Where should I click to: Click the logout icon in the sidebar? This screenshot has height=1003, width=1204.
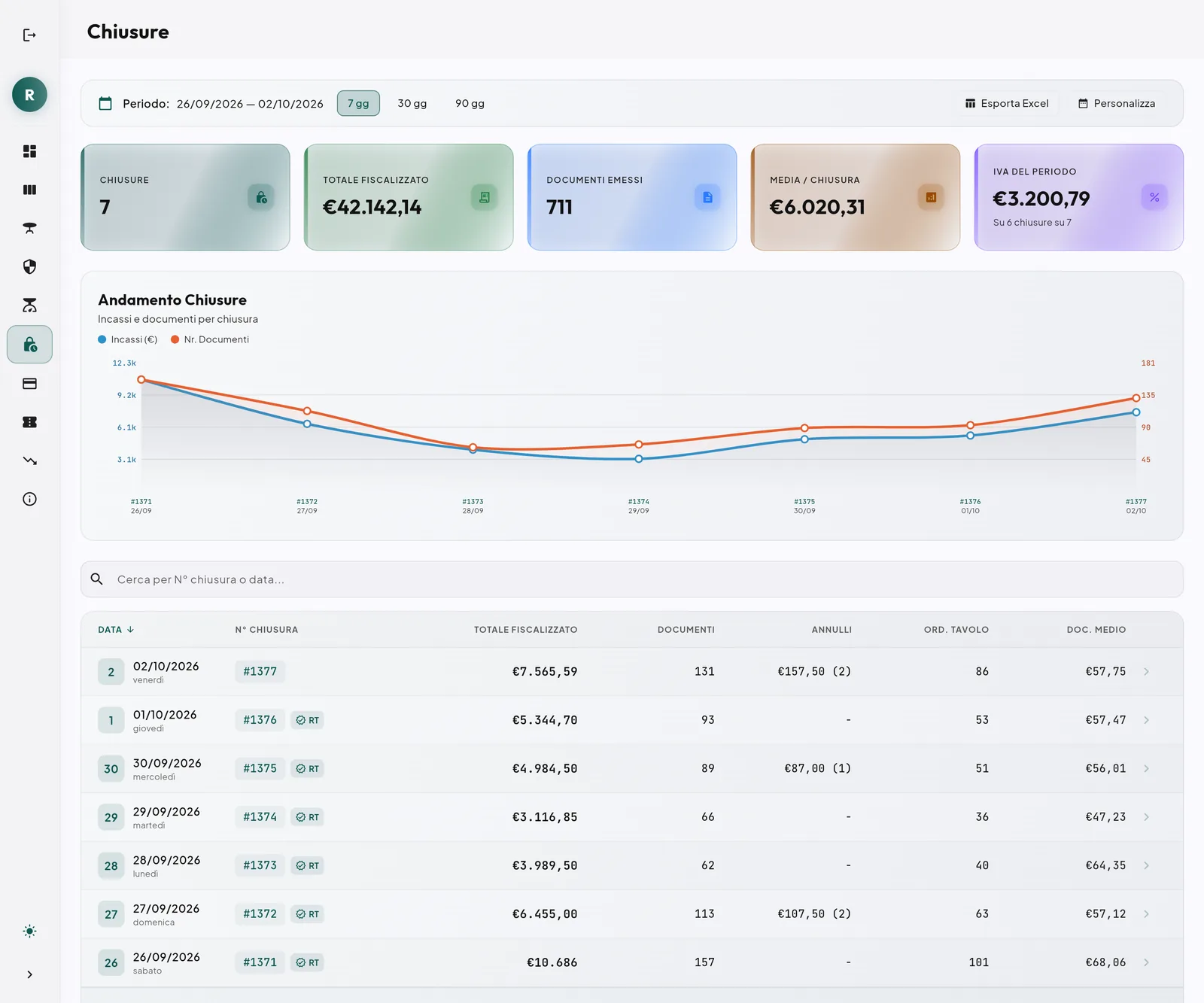click(29, 35)
